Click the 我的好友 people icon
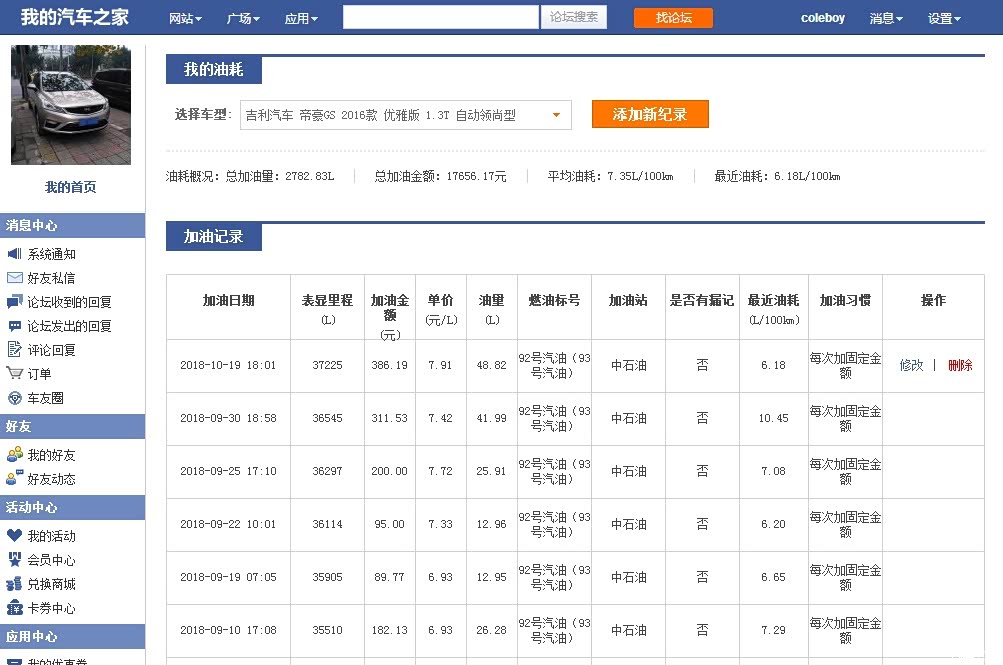This screenshot has width=1003, height=665. click(x=14, y=455)
